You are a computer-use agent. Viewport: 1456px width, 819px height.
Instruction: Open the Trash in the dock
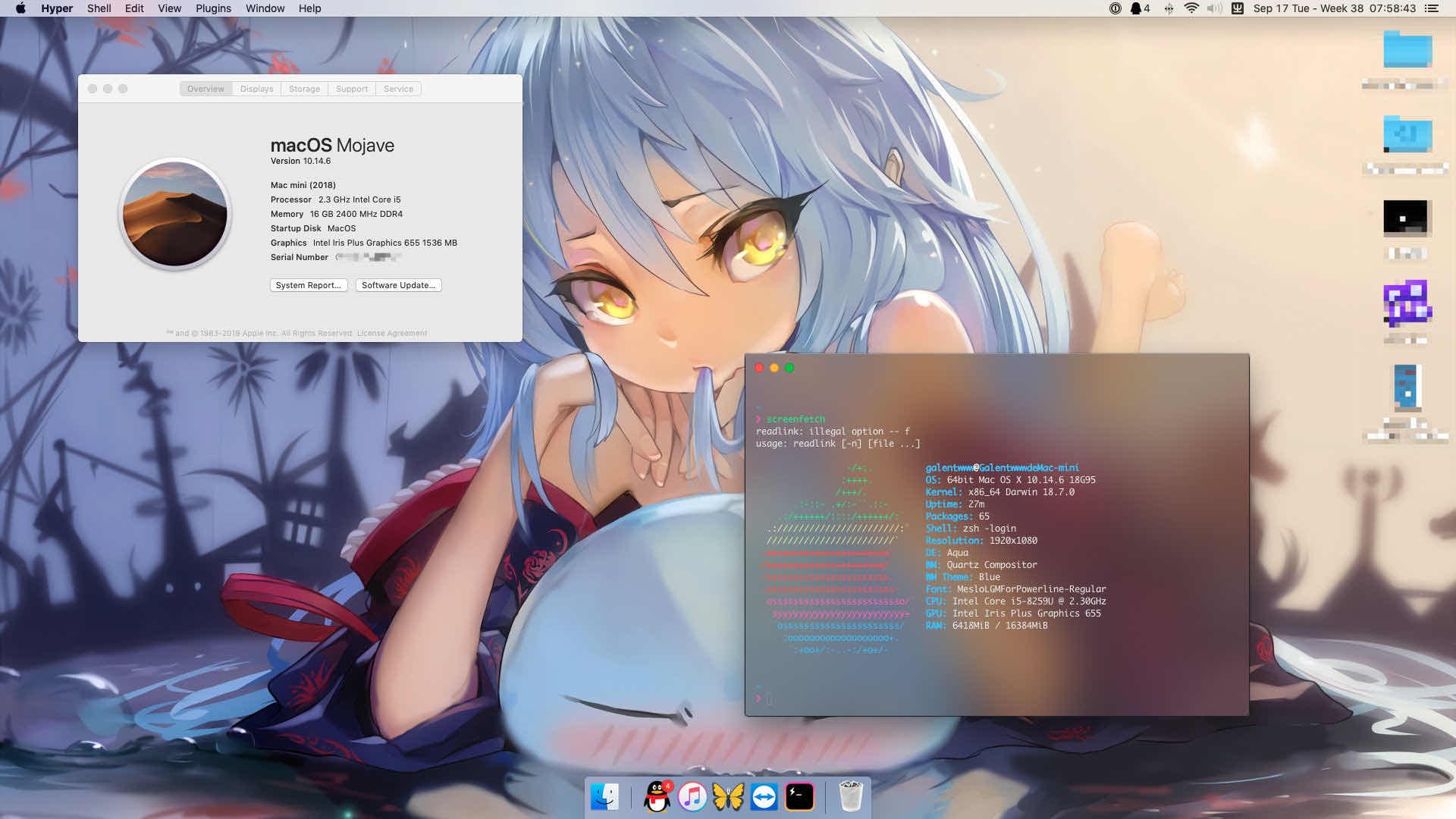851,797
